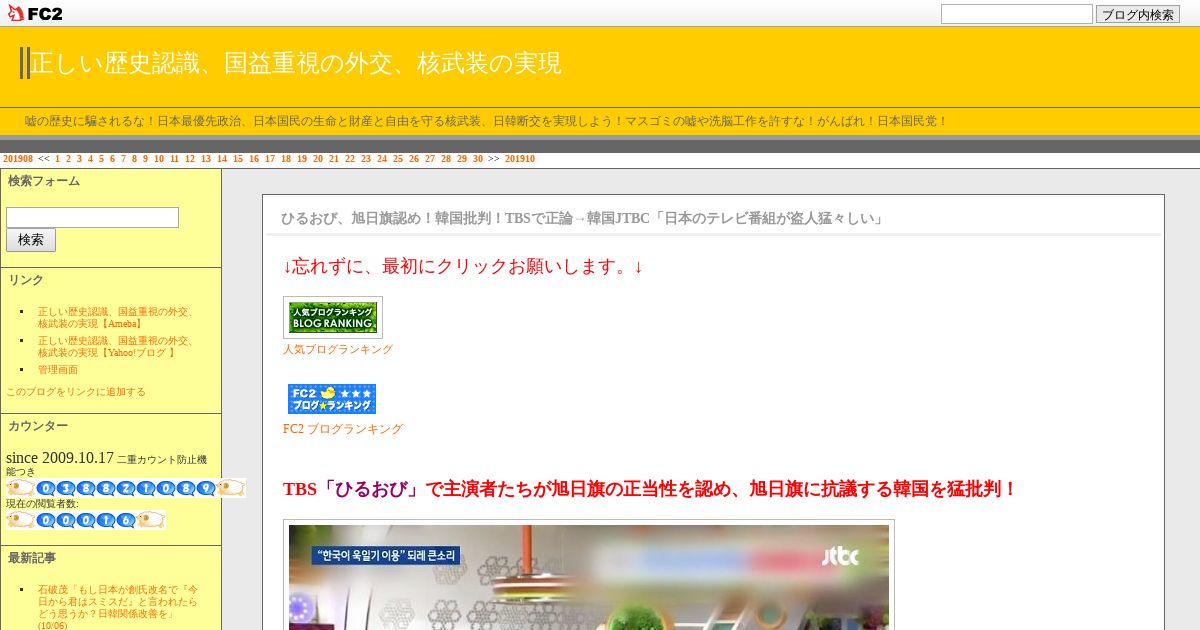The width and height of the screenshot is (1200, 630).
Task: Open FC2 ブログランキング text link
Action: pyautogui.click(x=343, y=429)
